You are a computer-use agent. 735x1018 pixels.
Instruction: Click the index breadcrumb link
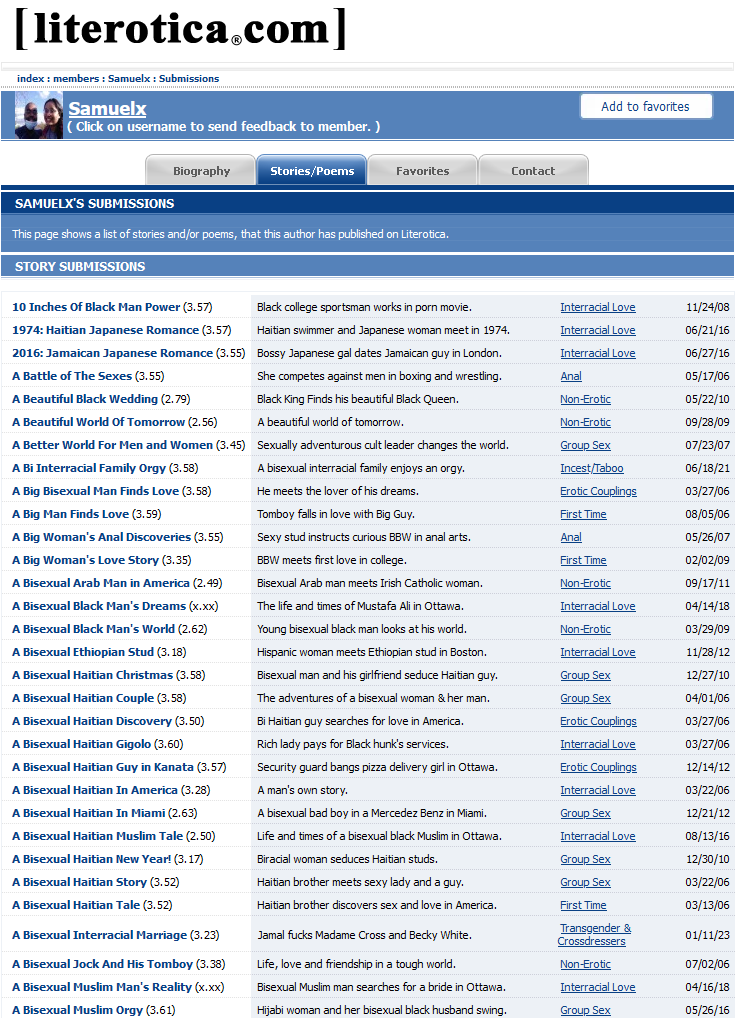point(31,79)
